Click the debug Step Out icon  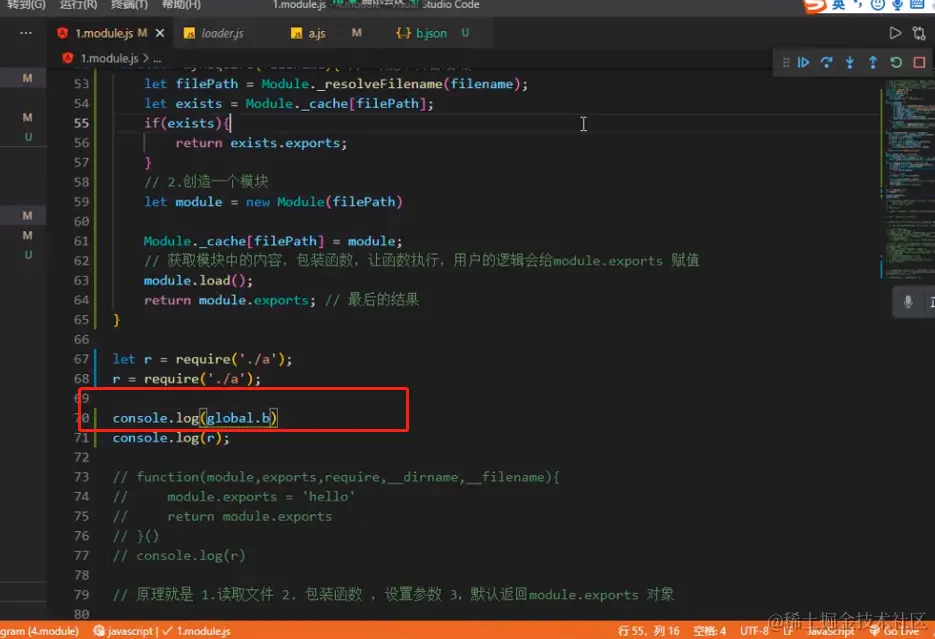(x=873, y=63)
